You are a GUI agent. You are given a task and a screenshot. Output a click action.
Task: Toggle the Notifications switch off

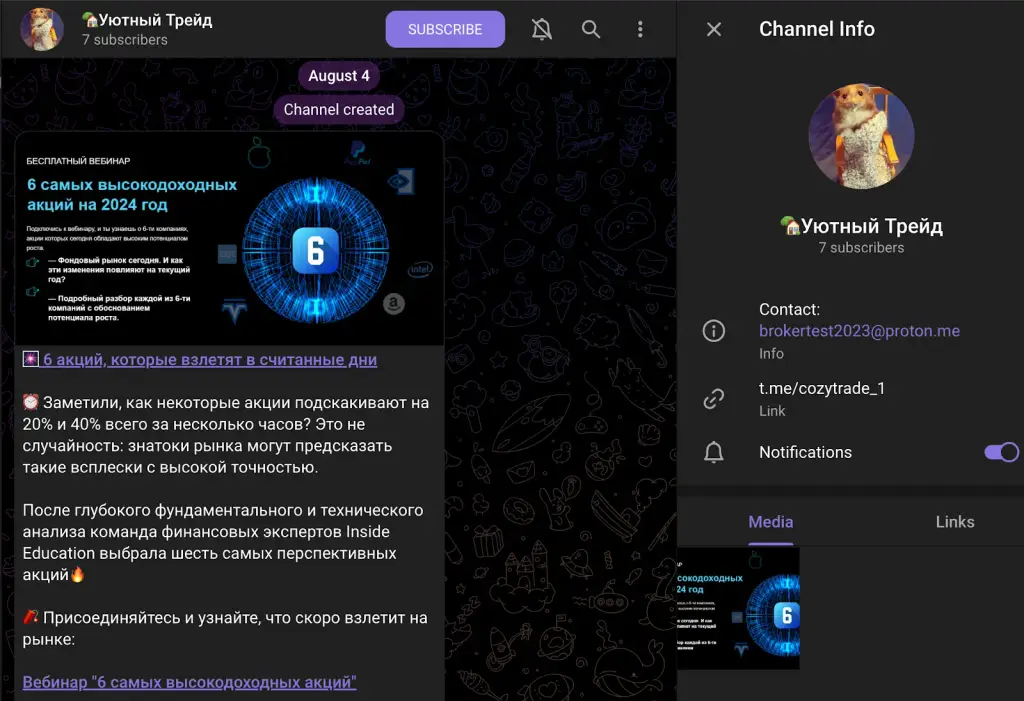tap(1001, 452)
